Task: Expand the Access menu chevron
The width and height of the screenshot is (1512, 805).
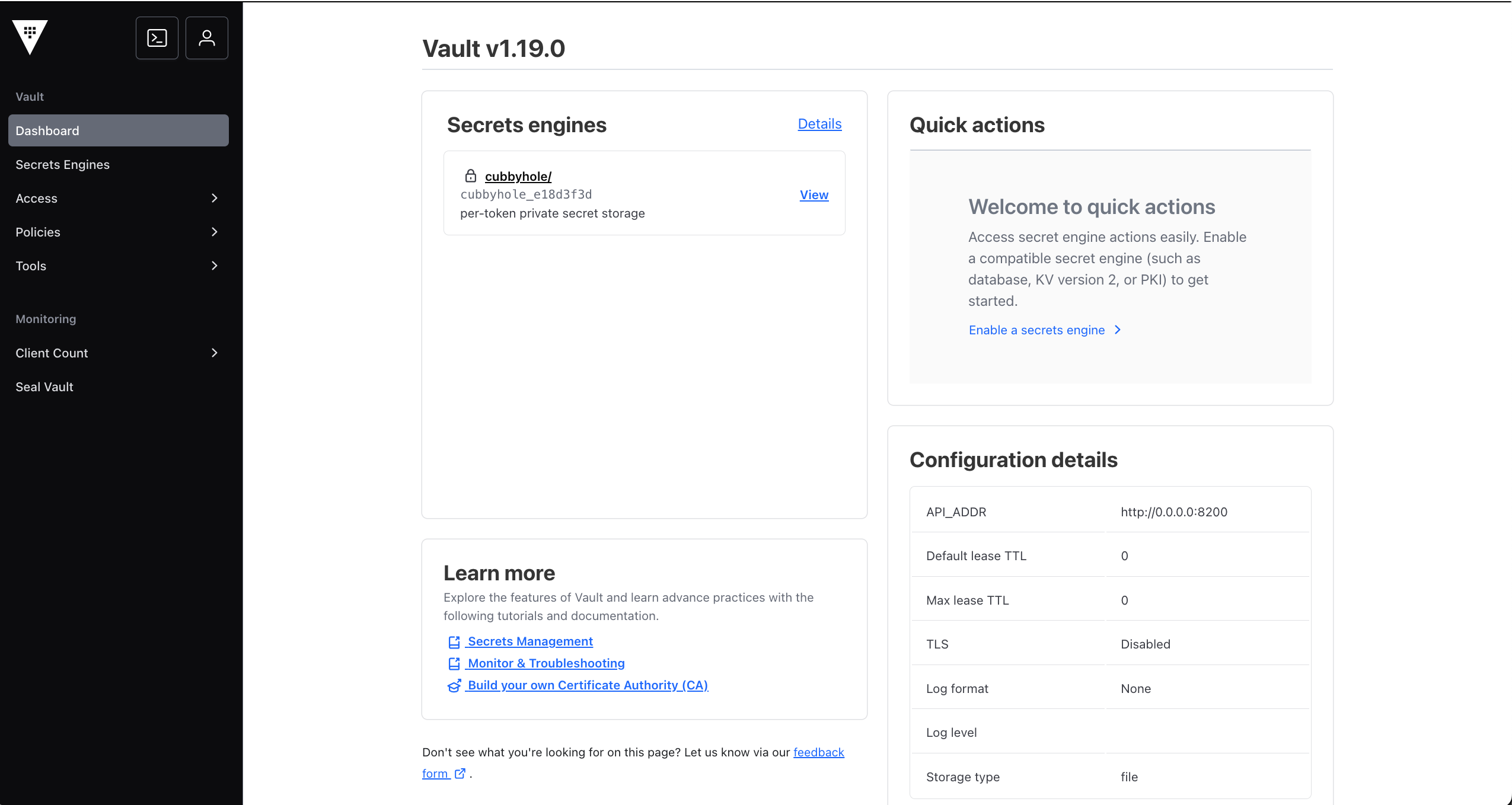Action: tap(215, 198)
